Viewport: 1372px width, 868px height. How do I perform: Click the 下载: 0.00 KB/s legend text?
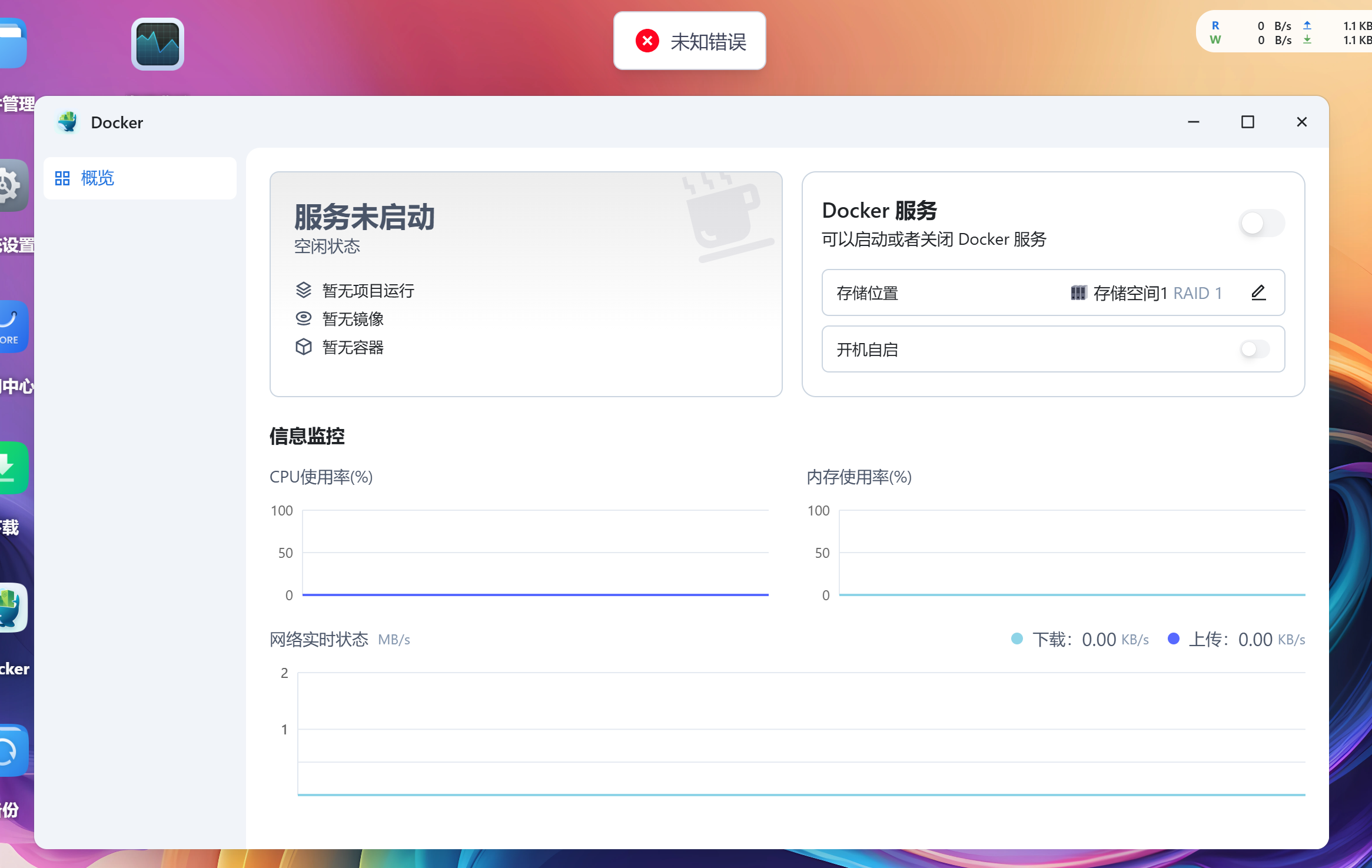(1091, 640)
